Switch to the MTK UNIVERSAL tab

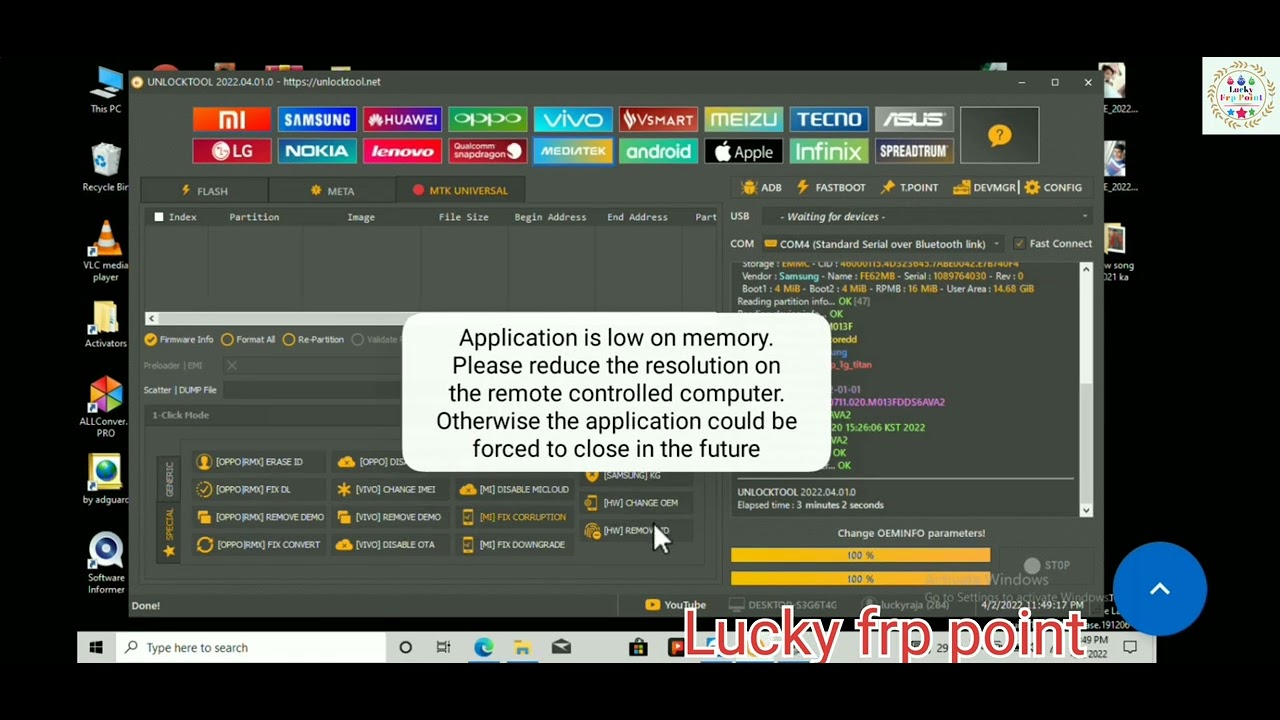[x=460, y=190]
